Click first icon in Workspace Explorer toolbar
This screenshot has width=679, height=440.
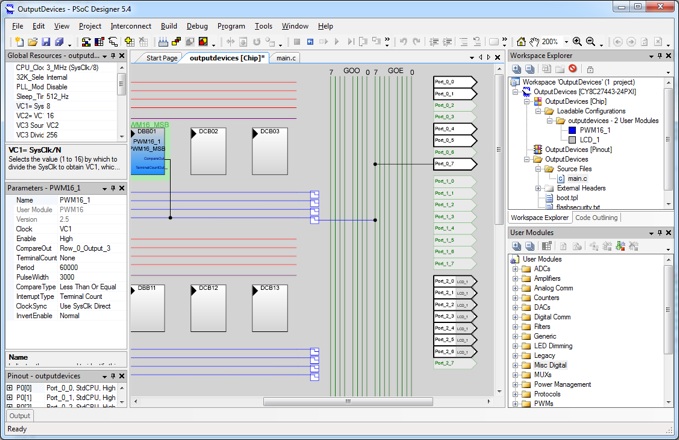(517, 69)
